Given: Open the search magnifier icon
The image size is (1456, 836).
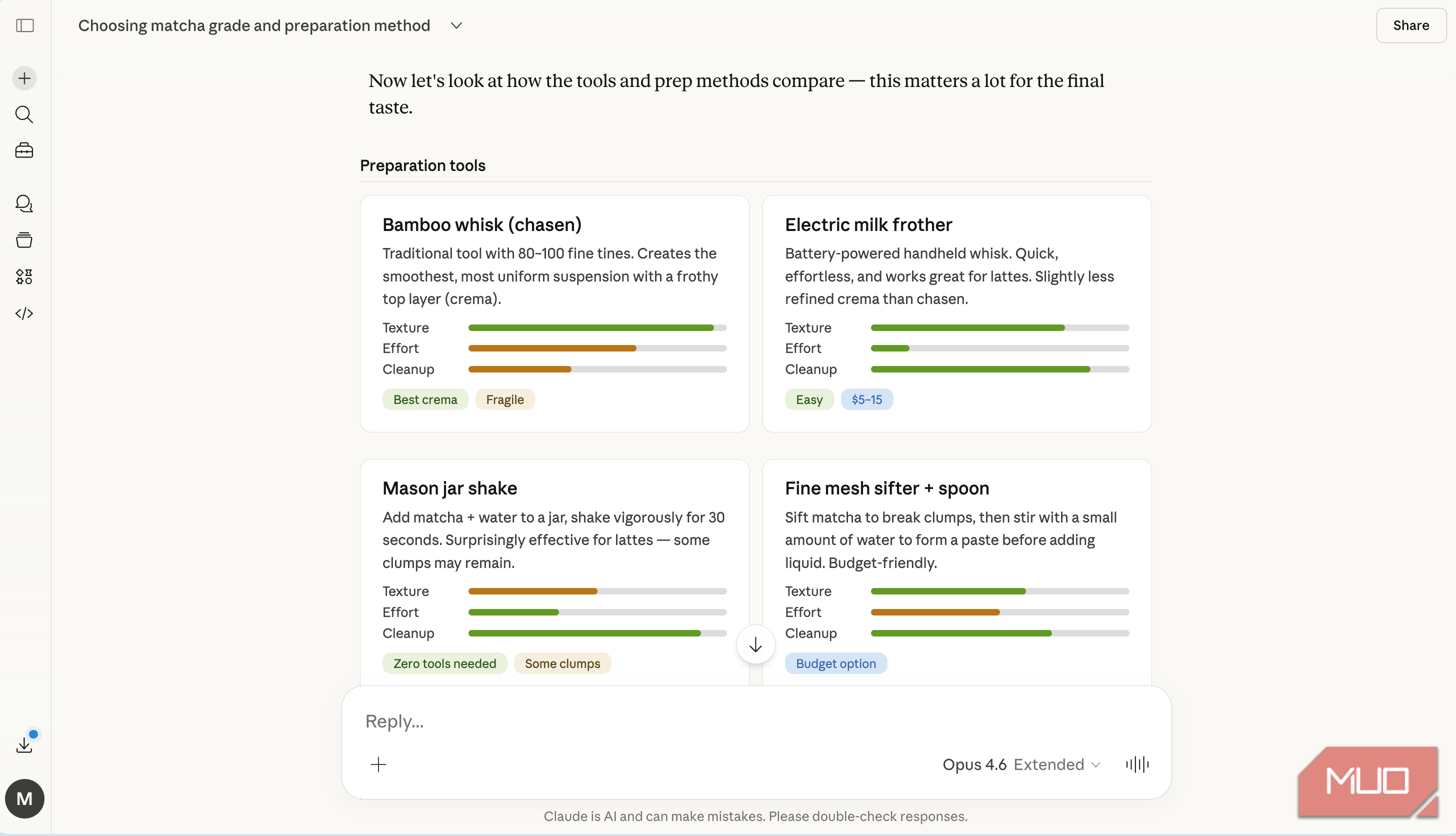Looking at the screenshot, I should (24, 114).
